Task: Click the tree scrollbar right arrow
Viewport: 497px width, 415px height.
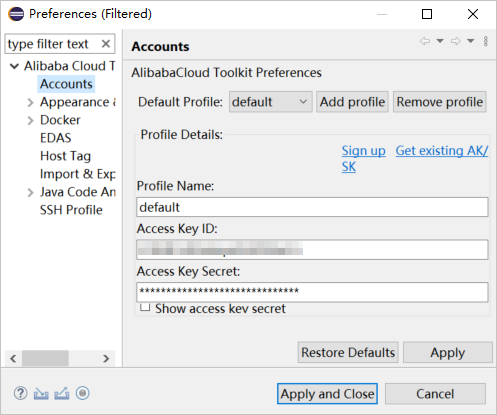Action: click(x=106, y=359)
